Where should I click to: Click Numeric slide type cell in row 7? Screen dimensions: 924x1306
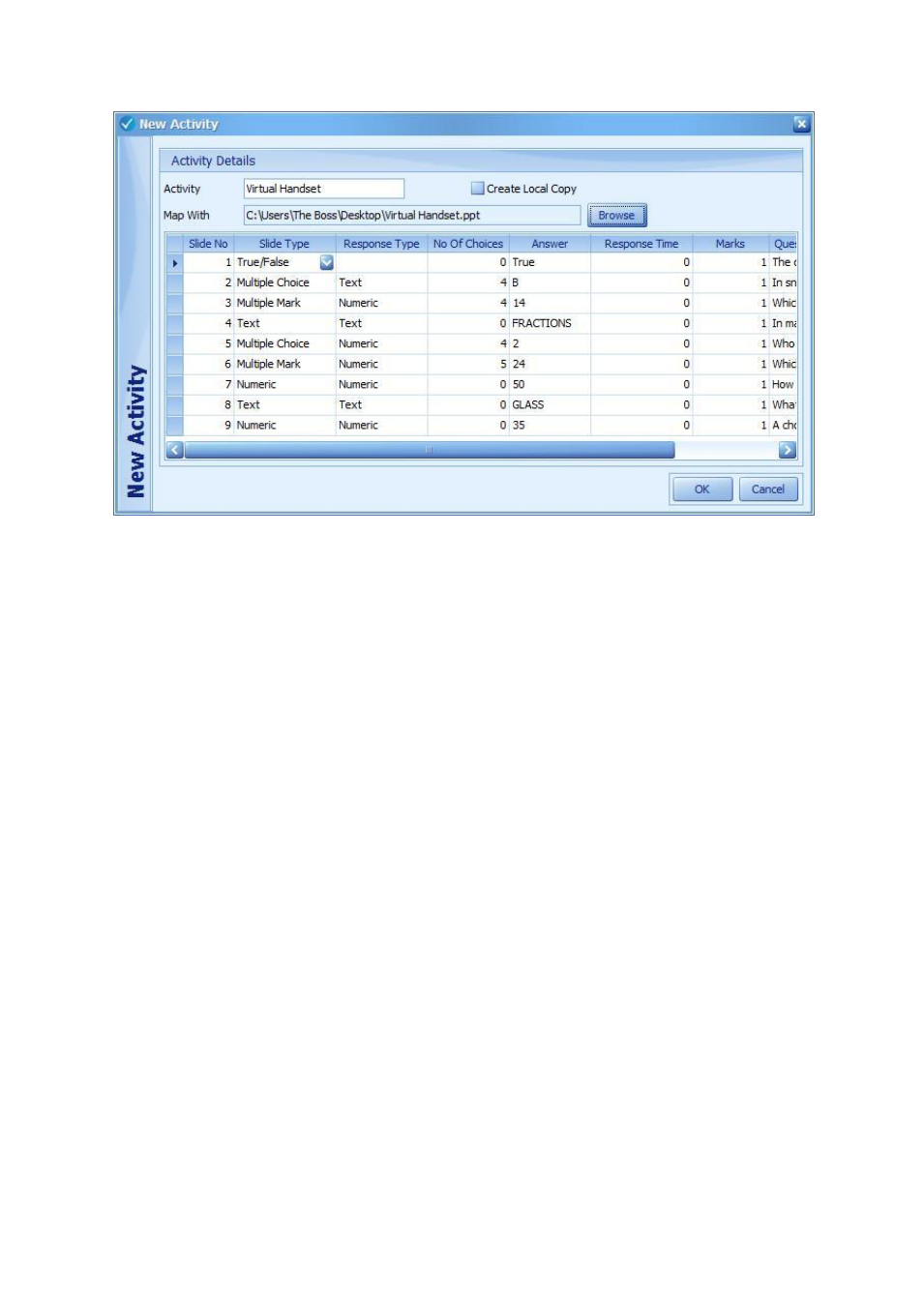[284, 384]
